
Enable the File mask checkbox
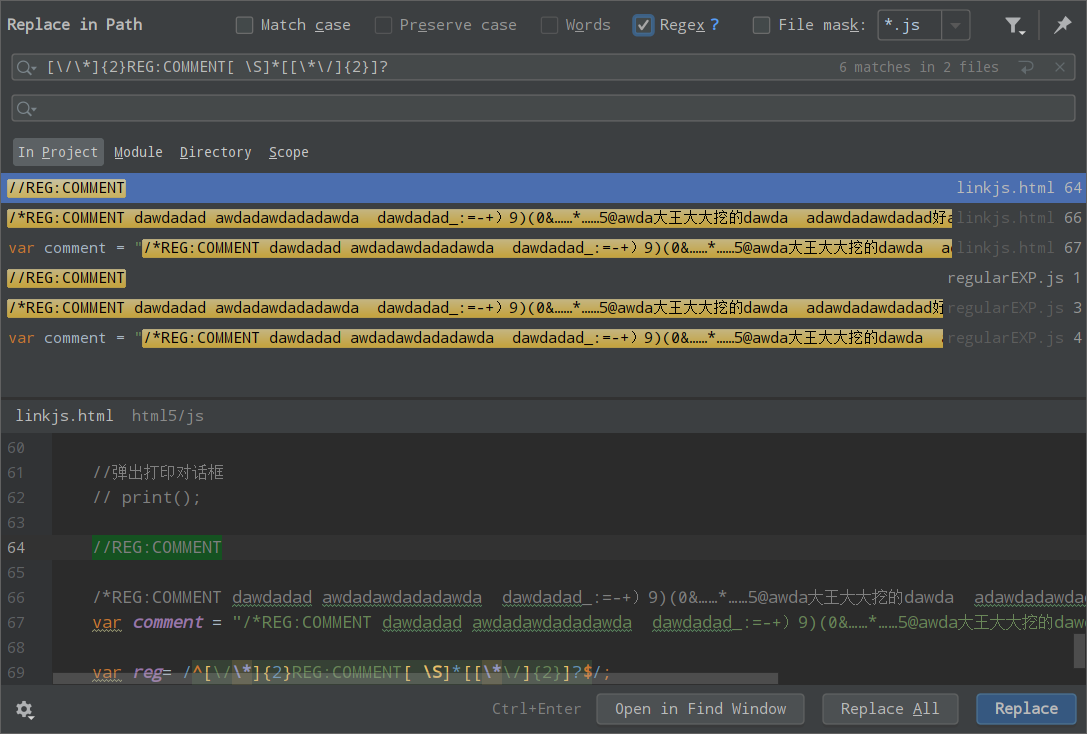point(760,24)
